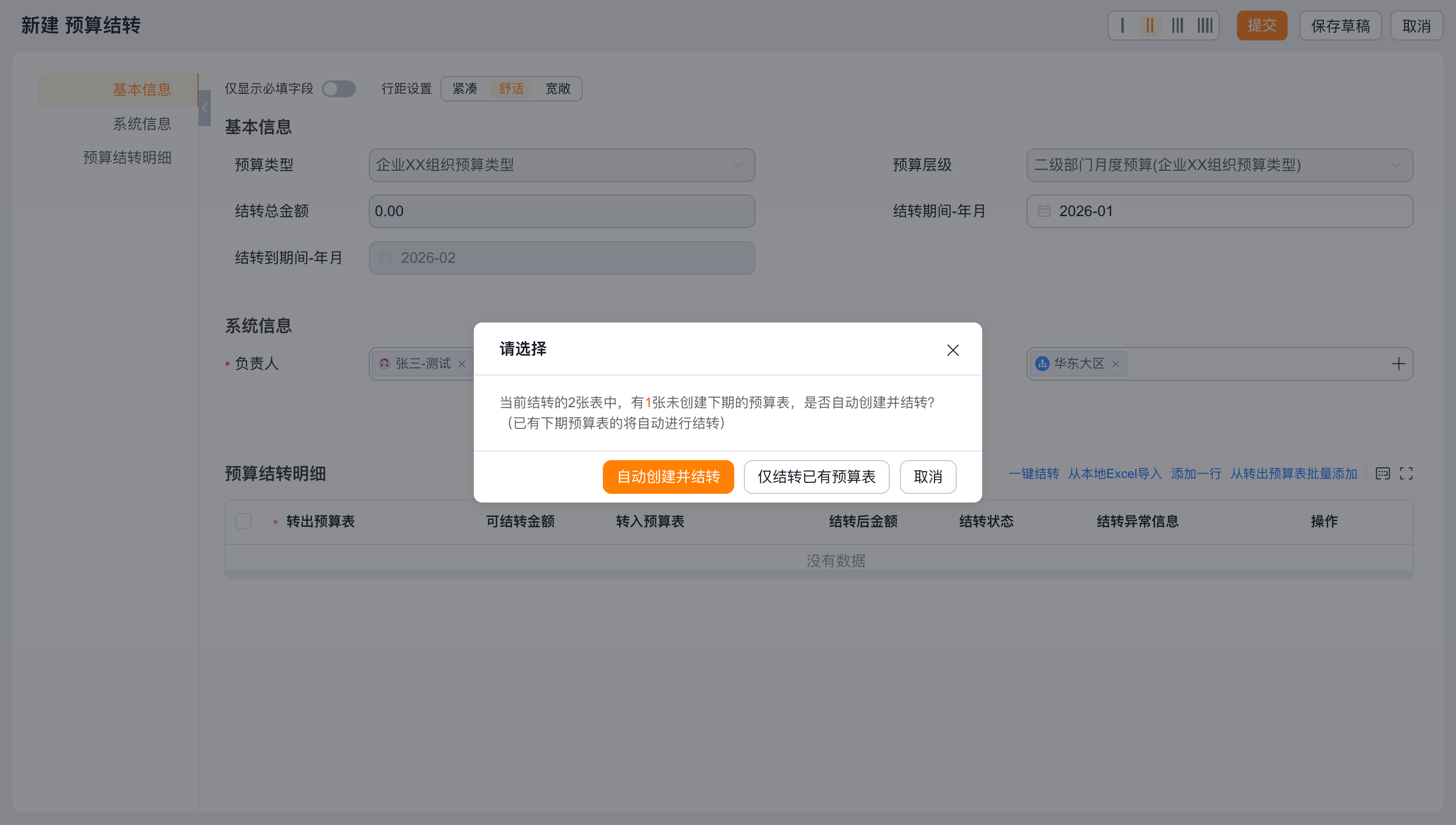1456x825 pixels.
Task: Click 一键结转 link
Action: point(1034,474)
